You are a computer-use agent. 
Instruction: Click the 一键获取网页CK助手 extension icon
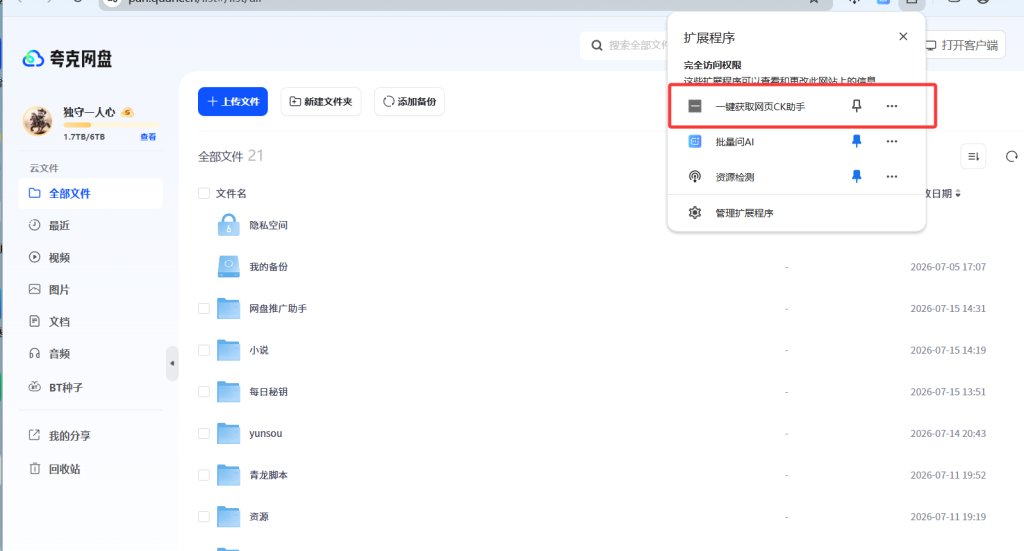(695, 106)
